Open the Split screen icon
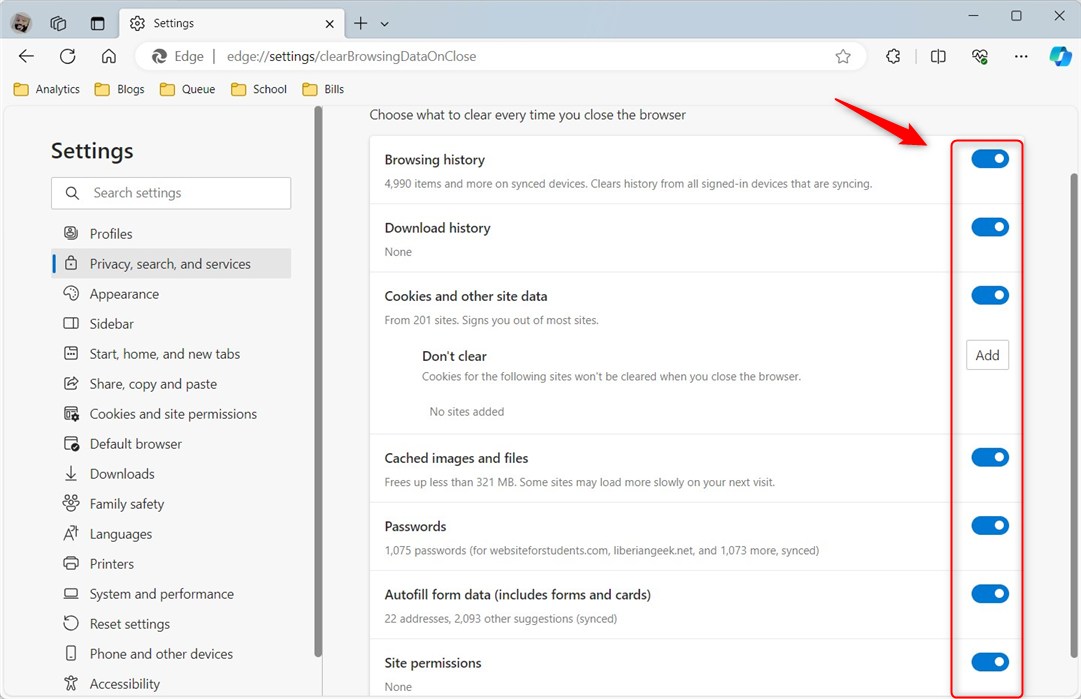 coord(938,57)
